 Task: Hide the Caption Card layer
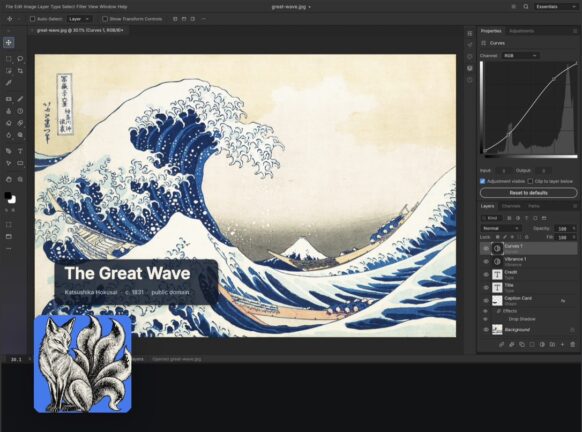coord(485,301)
